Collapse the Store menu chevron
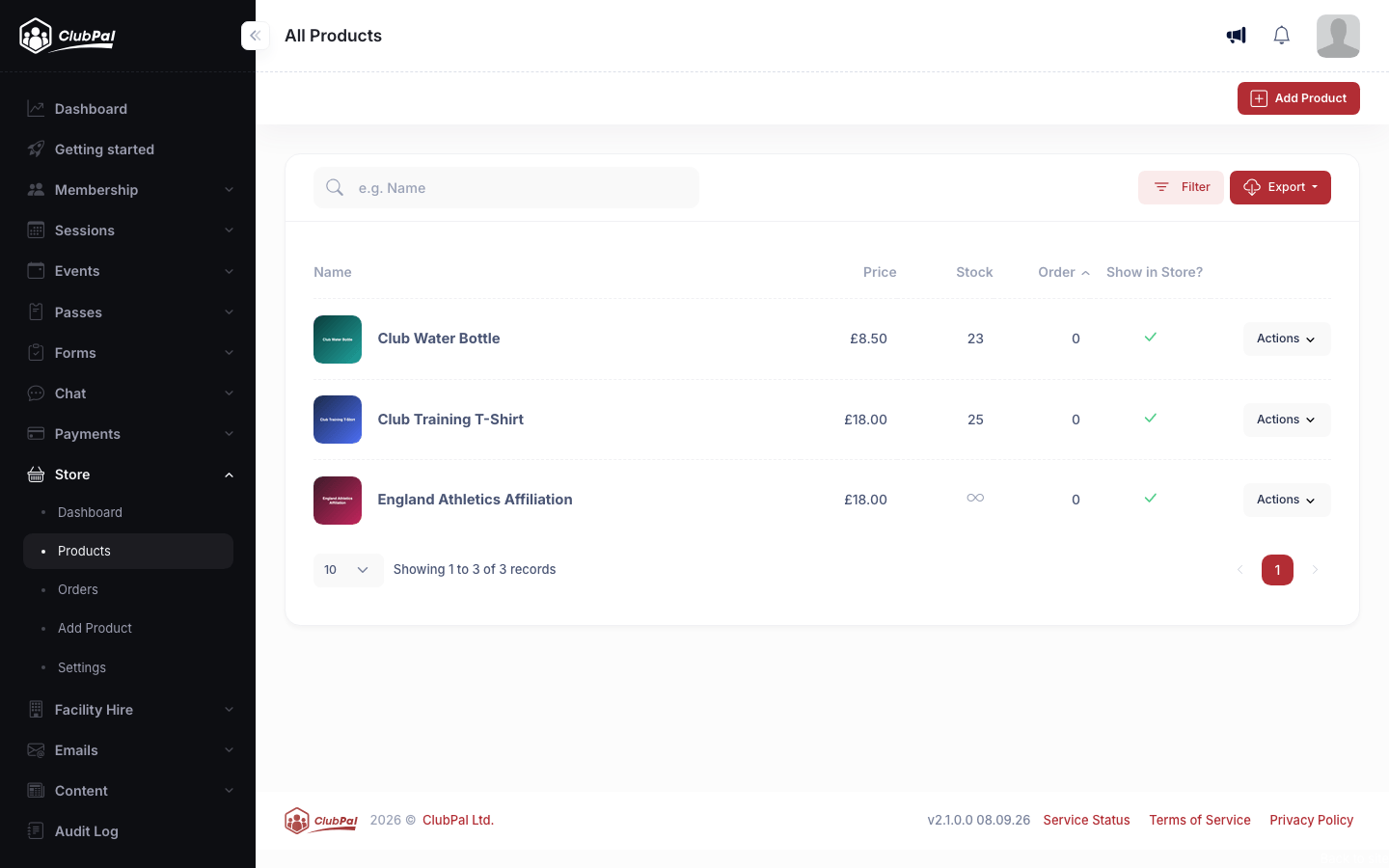The height and width of the screenshot is (868, 1389). (229, 475)
